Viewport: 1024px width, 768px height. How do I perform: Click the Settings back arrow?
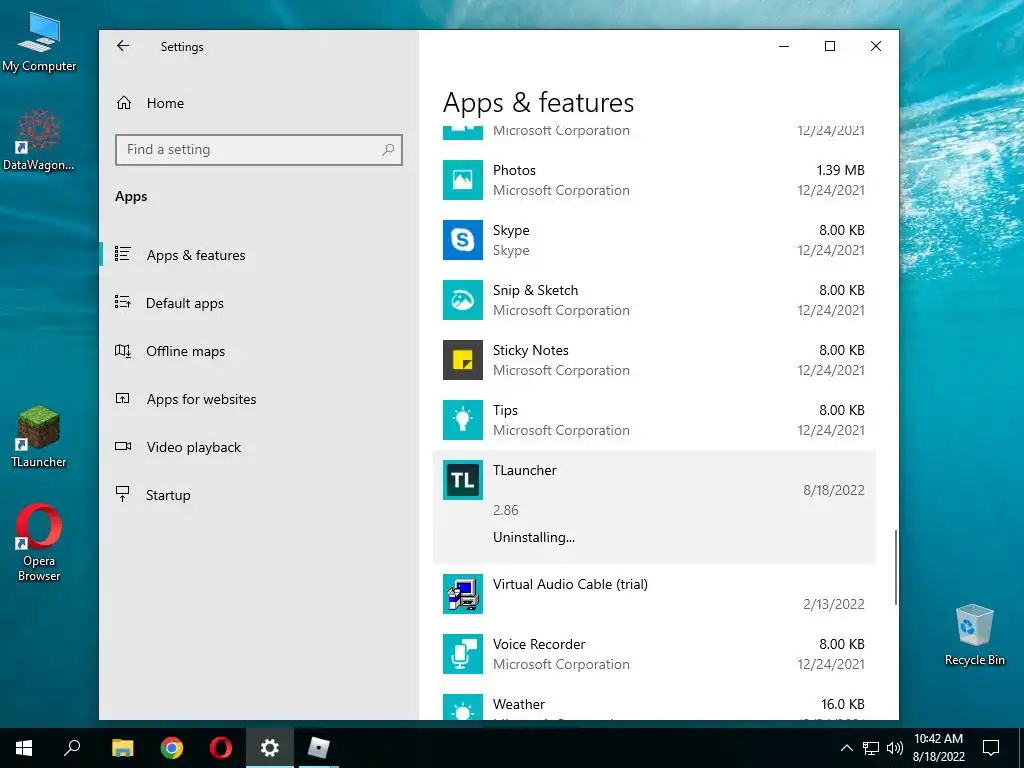123,46
